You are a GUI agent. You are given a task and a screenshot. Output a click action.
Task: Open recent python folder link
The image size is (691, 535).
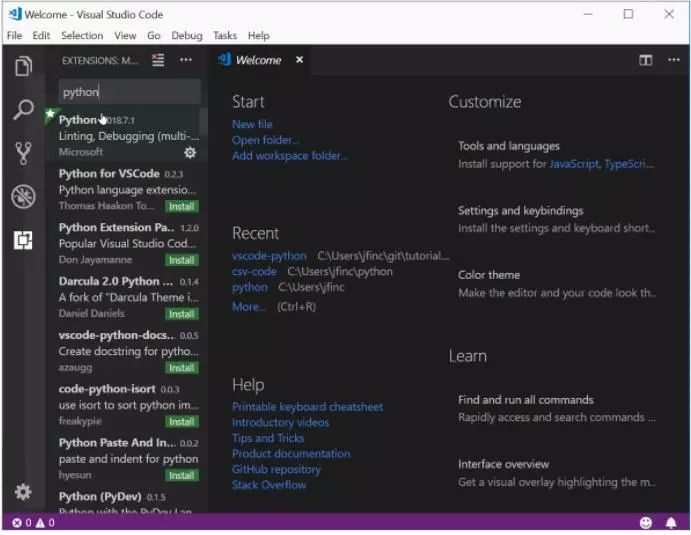coord(249,288)
